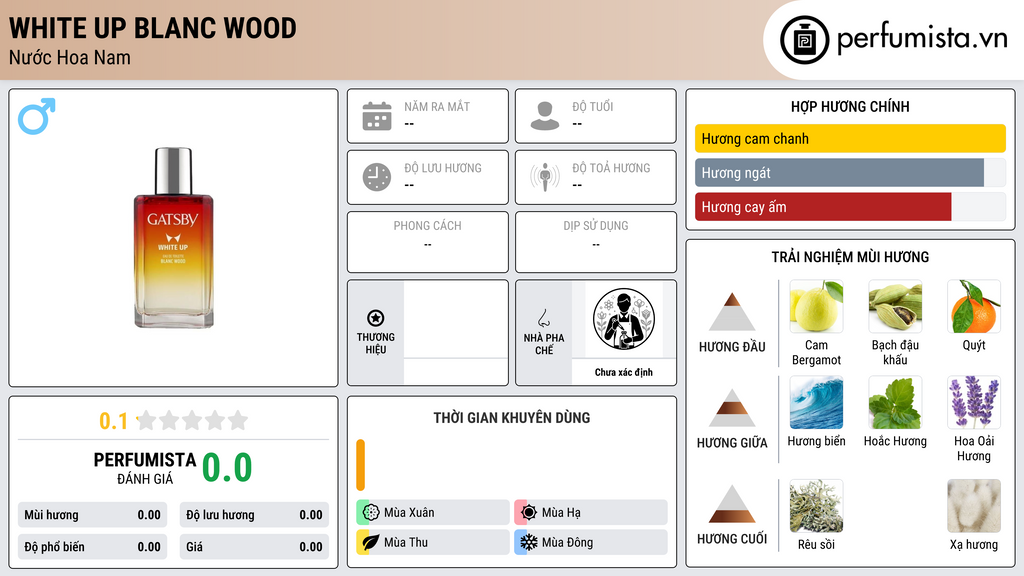Select the Hương cay ấm accord bar
This screenshot has height=576, width=1024.
pos(850,207)
